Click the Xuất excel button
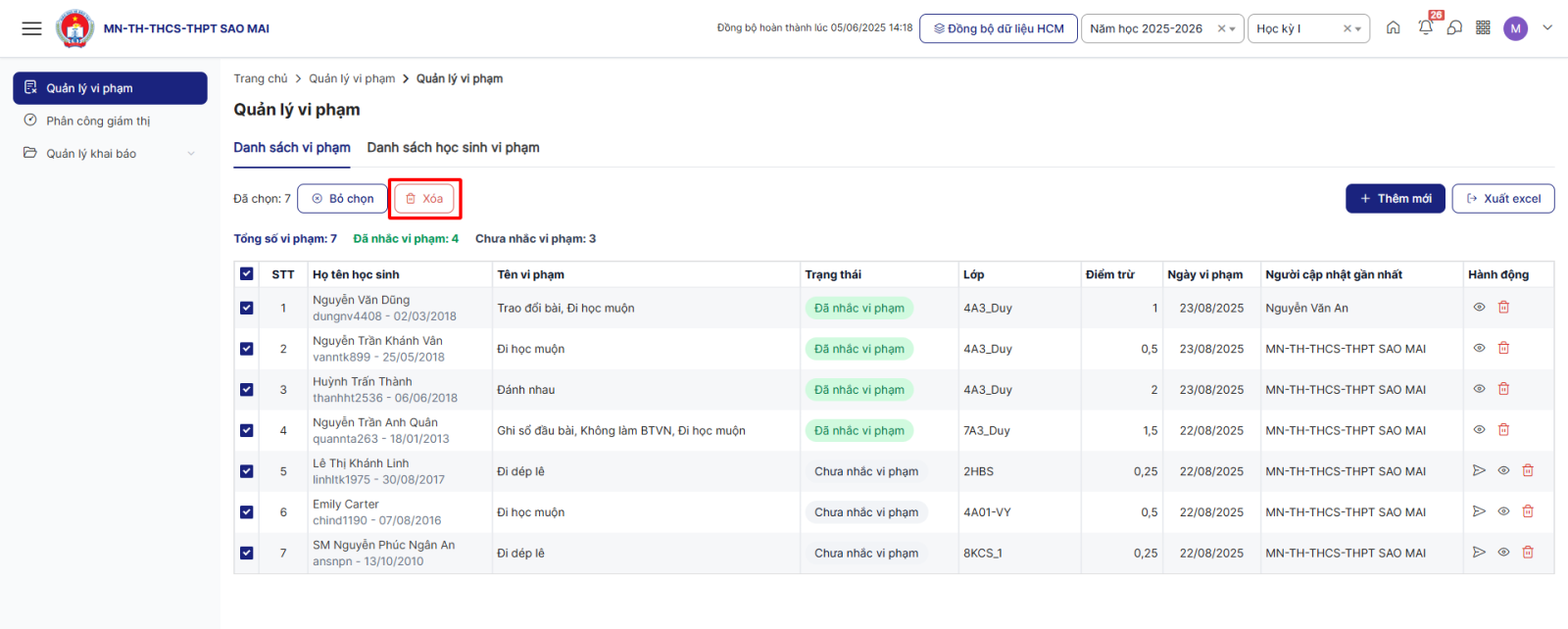 1502,199
